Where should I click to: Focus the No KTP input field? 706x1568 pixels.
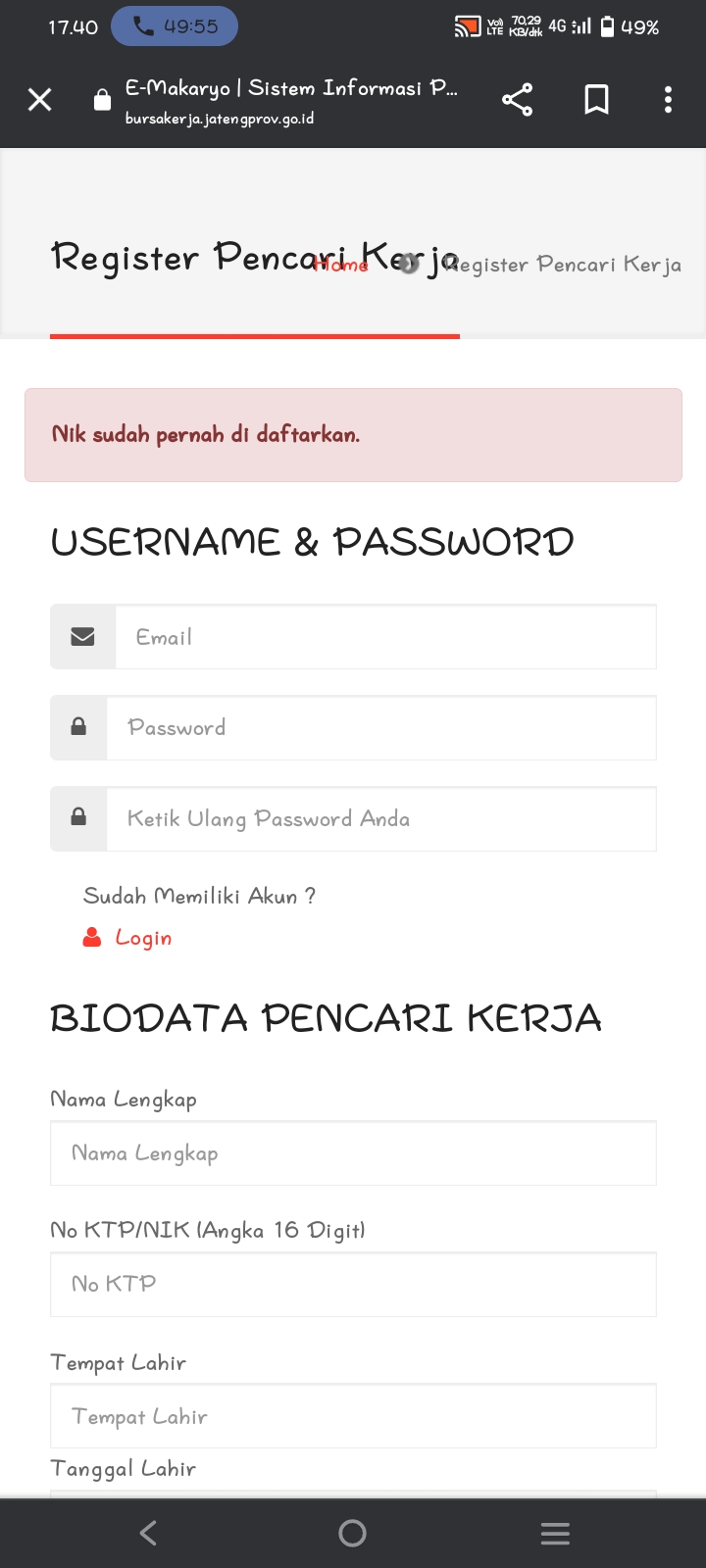coord(353,1284)
